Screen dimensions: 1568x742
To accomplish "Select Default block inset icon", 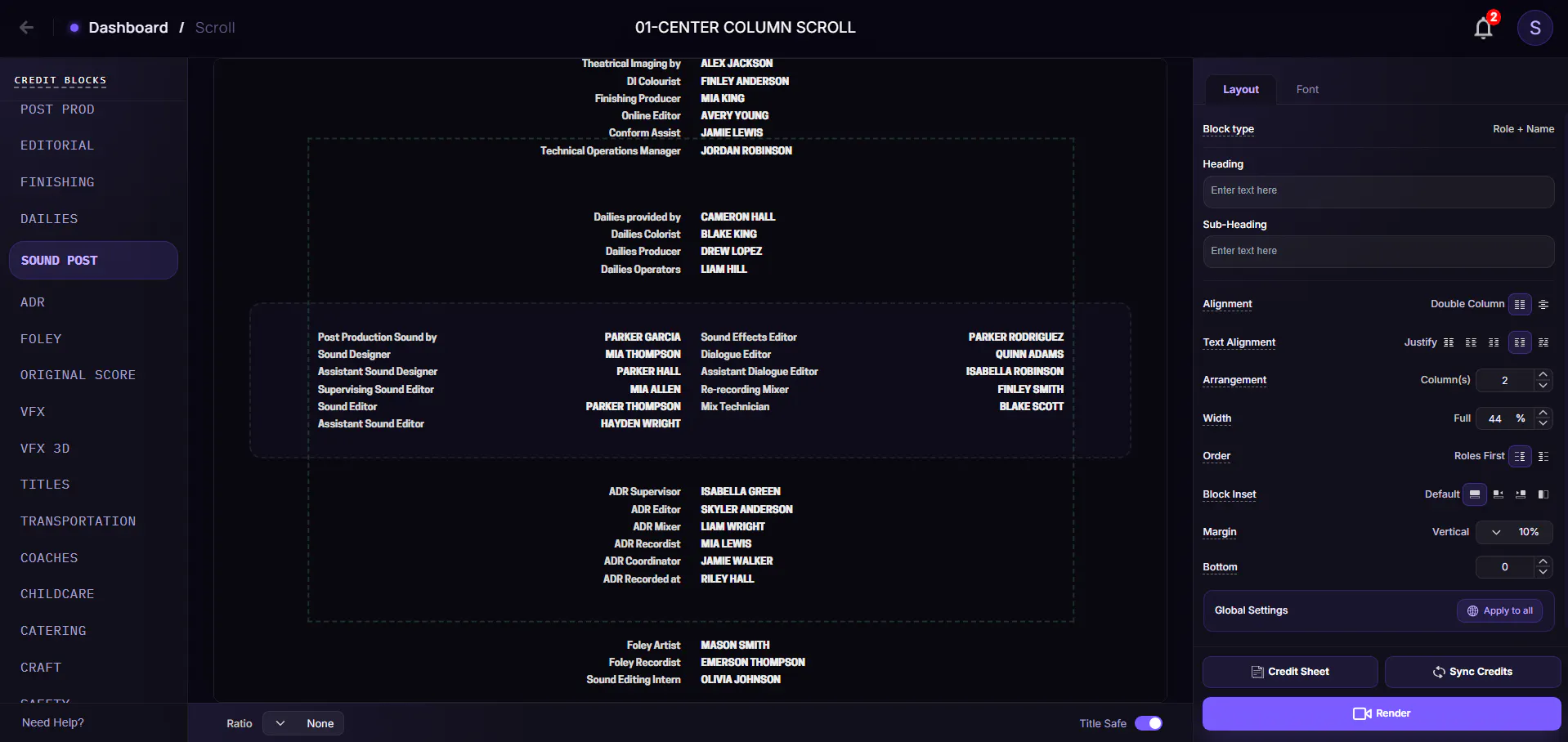I will [1474, 494].
